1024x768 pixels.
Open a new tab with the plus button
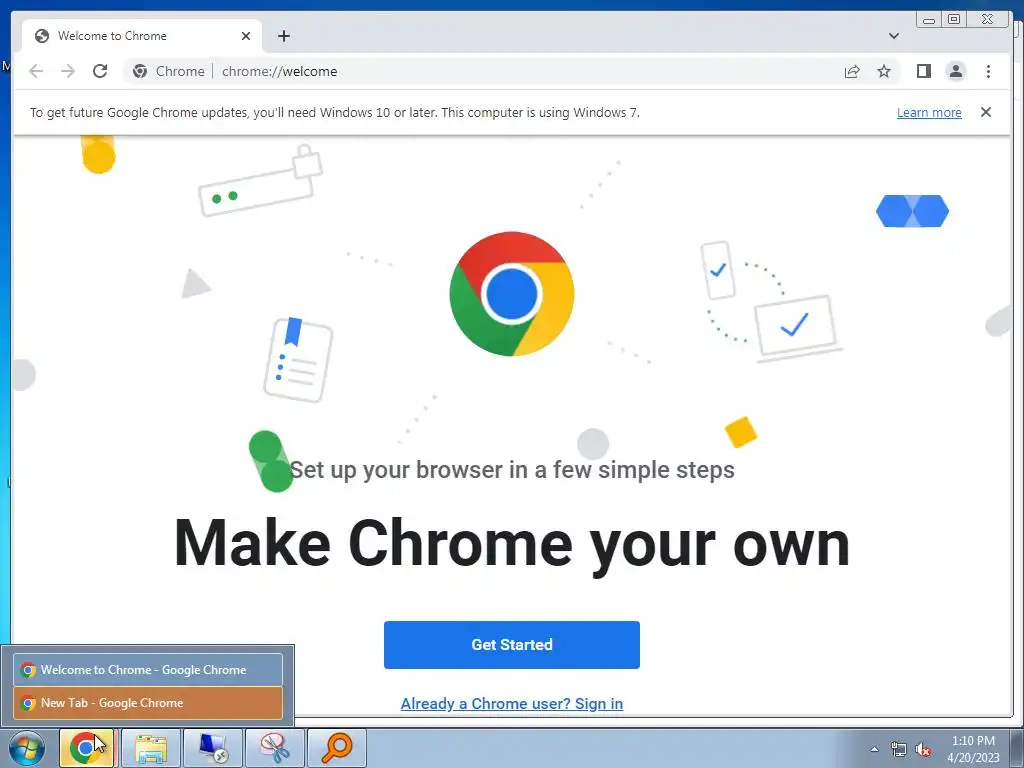[283, 36]
